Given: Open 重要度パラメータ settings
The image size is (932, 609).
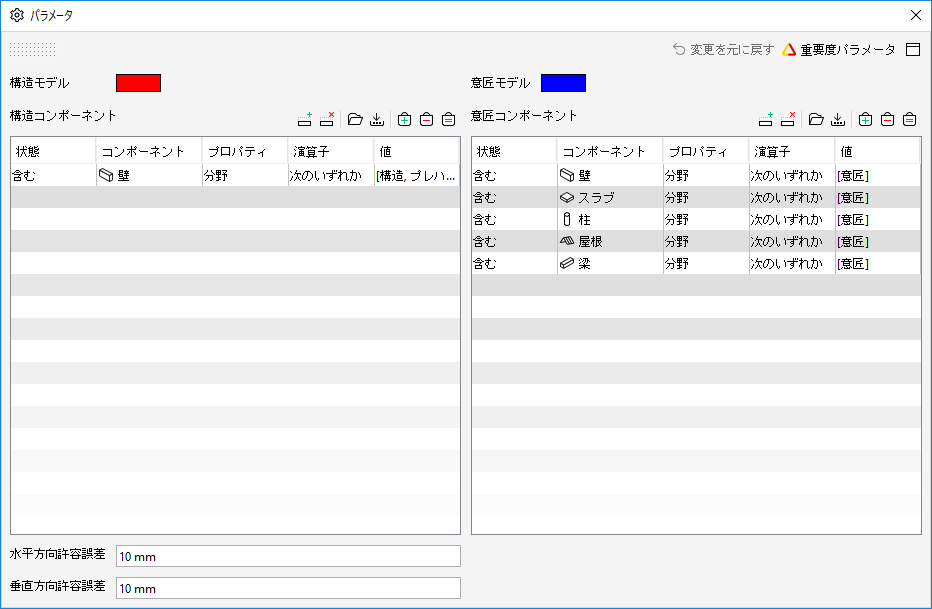Looking at the screenshot, I should click(839, 49).
